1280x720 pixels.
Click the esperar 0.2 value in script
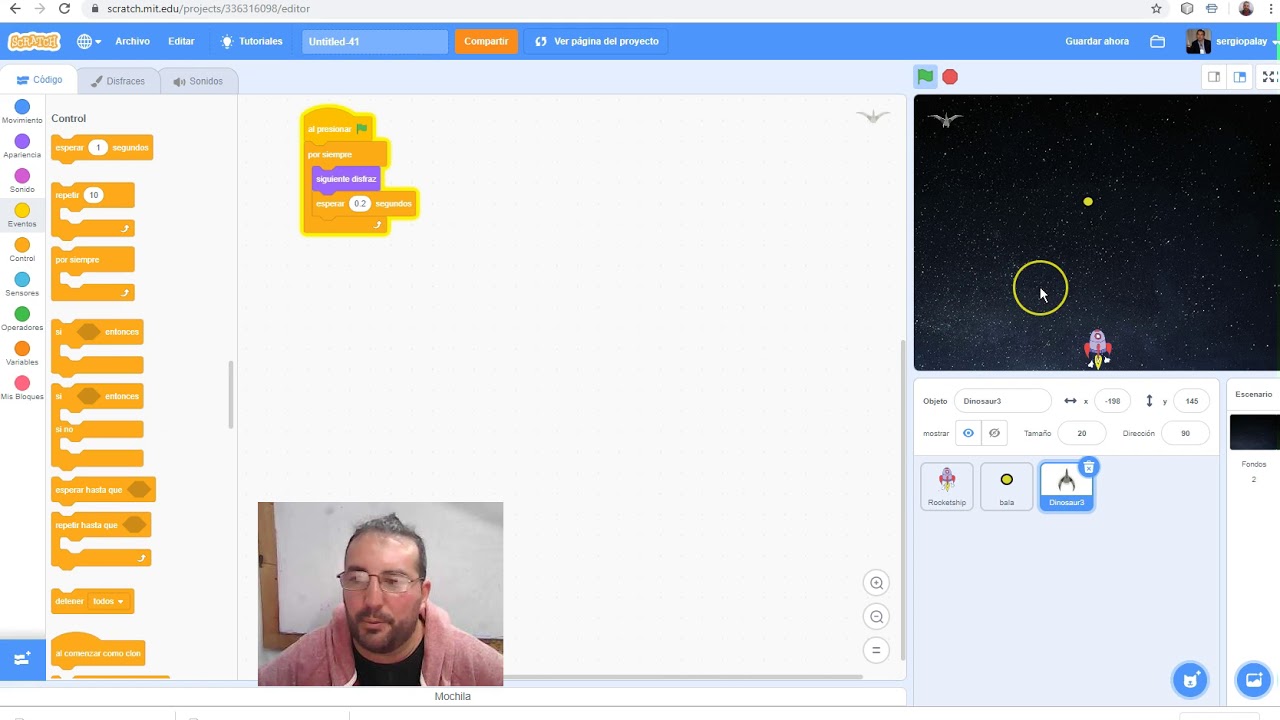tap(360, 203)
